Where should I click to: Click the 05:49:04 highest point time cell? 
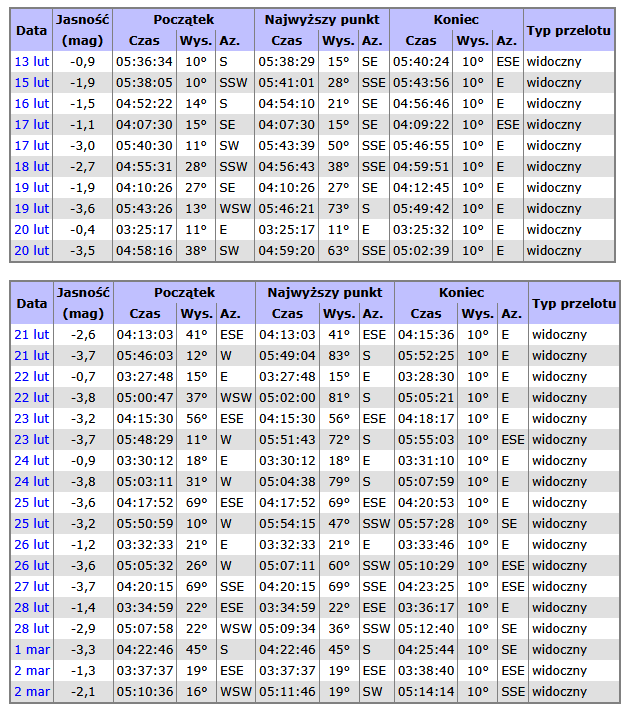click(x=287, y=355)
